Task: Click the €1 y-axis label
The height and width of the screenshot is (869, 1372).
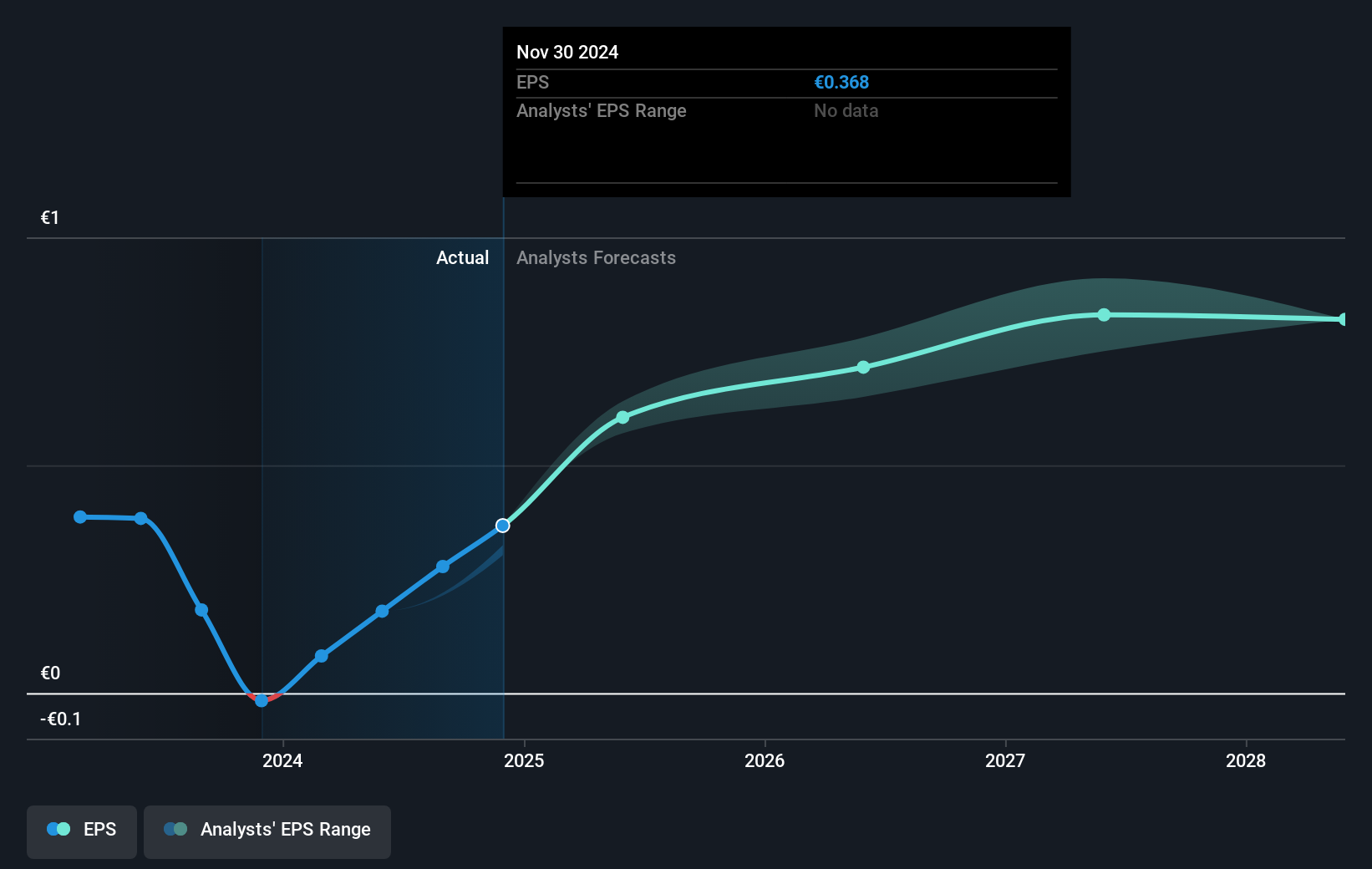Action: pos(50,218)
